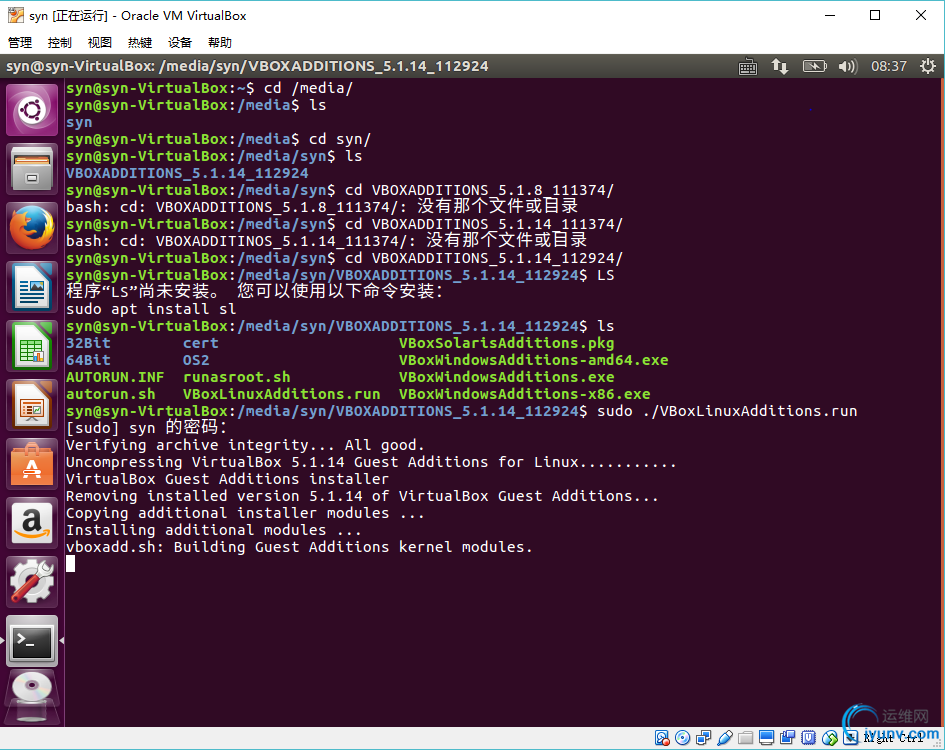Open the network connections indicator

pyautogui.click(x=780, y=66)
